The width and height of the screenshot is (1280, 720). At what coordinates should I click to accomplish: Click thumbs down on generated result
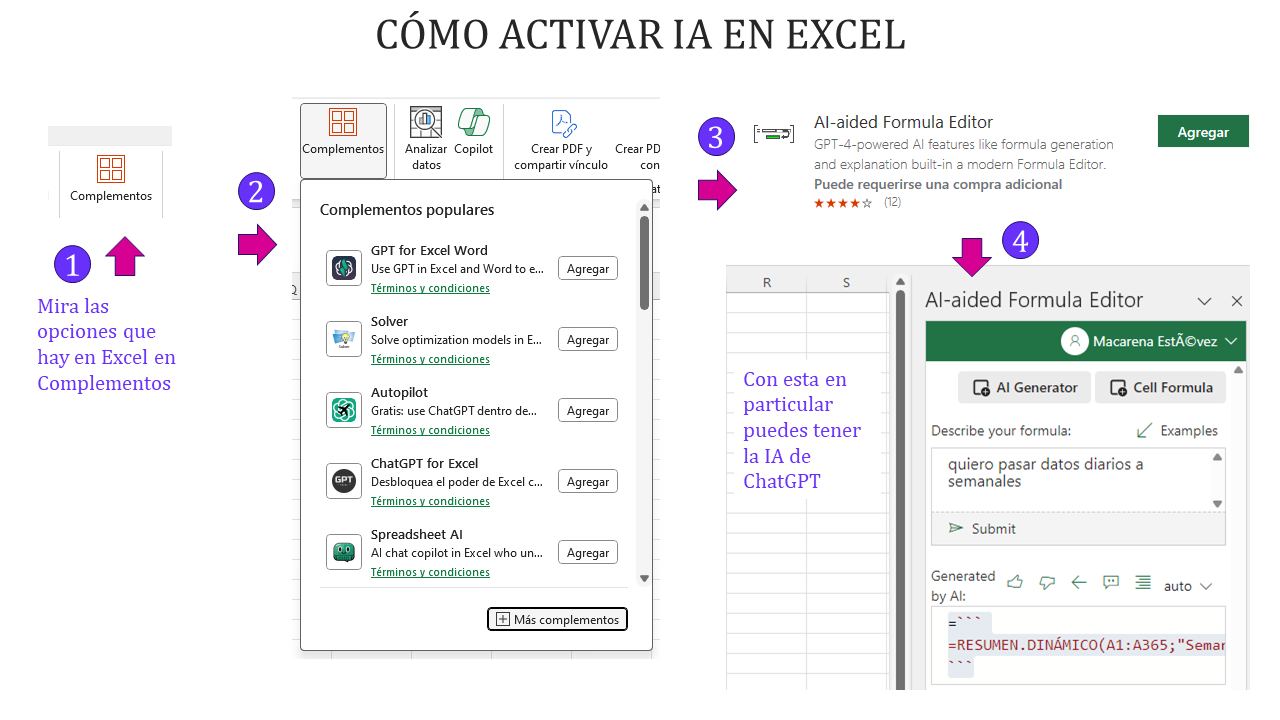[x=1047, y=582]
